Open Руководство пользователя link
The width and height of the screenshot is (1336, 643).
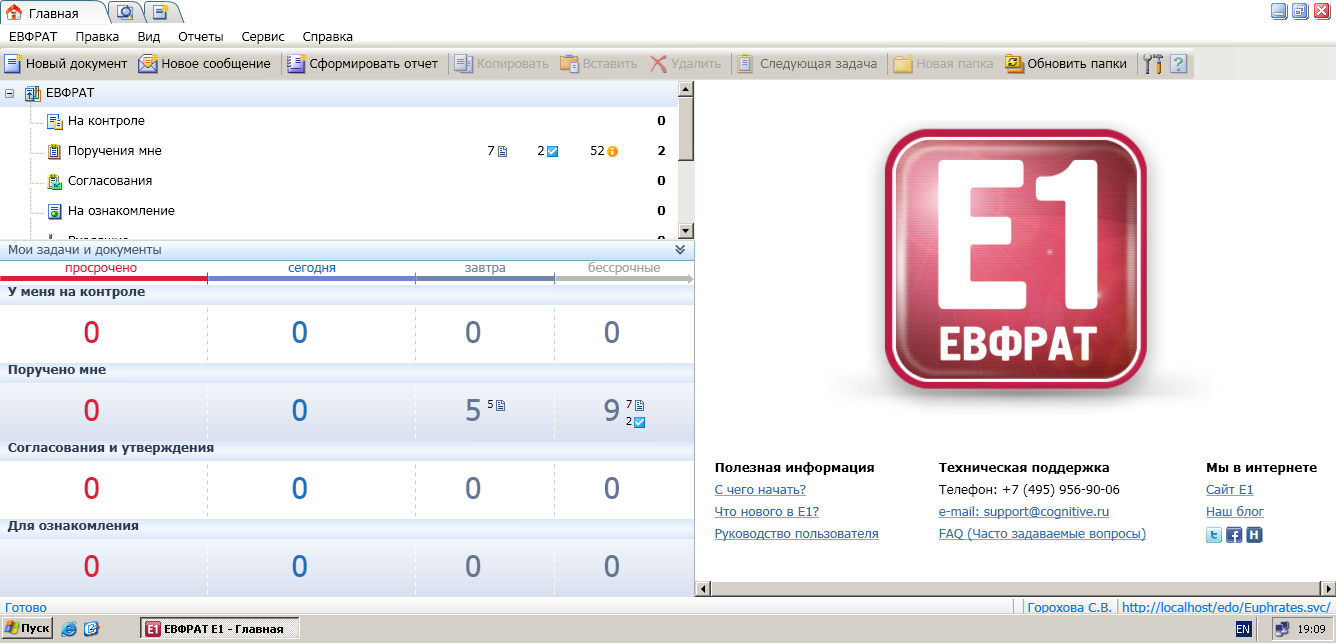[796, 534]
